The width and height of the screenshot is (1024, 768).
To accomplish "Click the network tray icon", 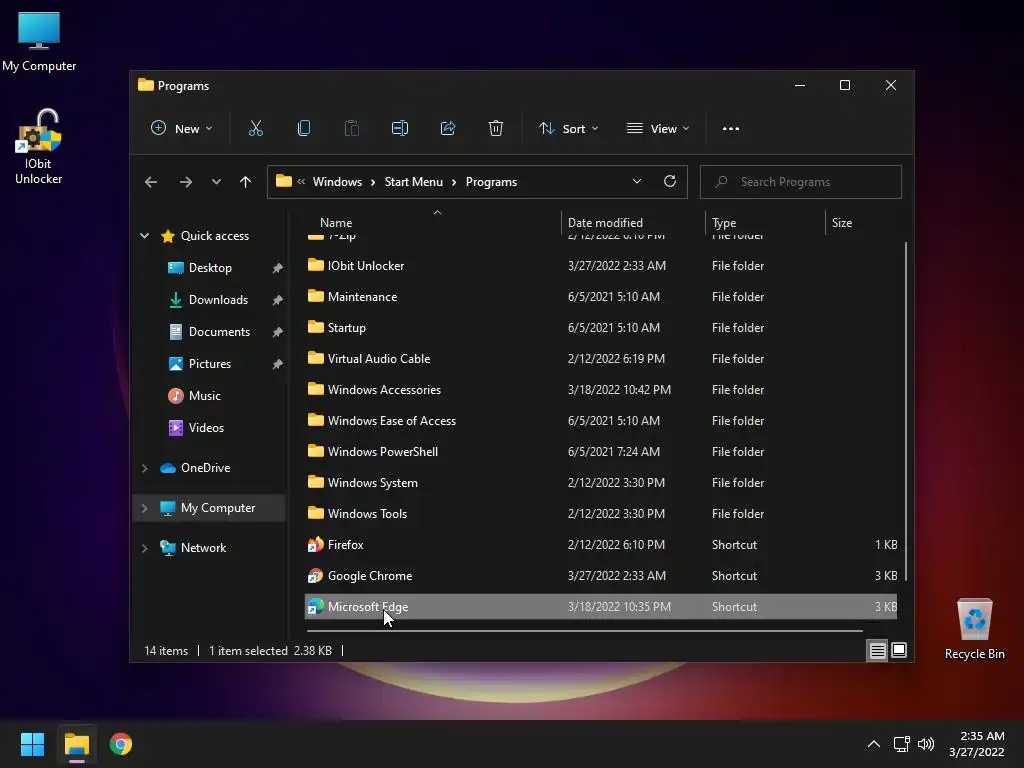I will click(x=902, y=744).
